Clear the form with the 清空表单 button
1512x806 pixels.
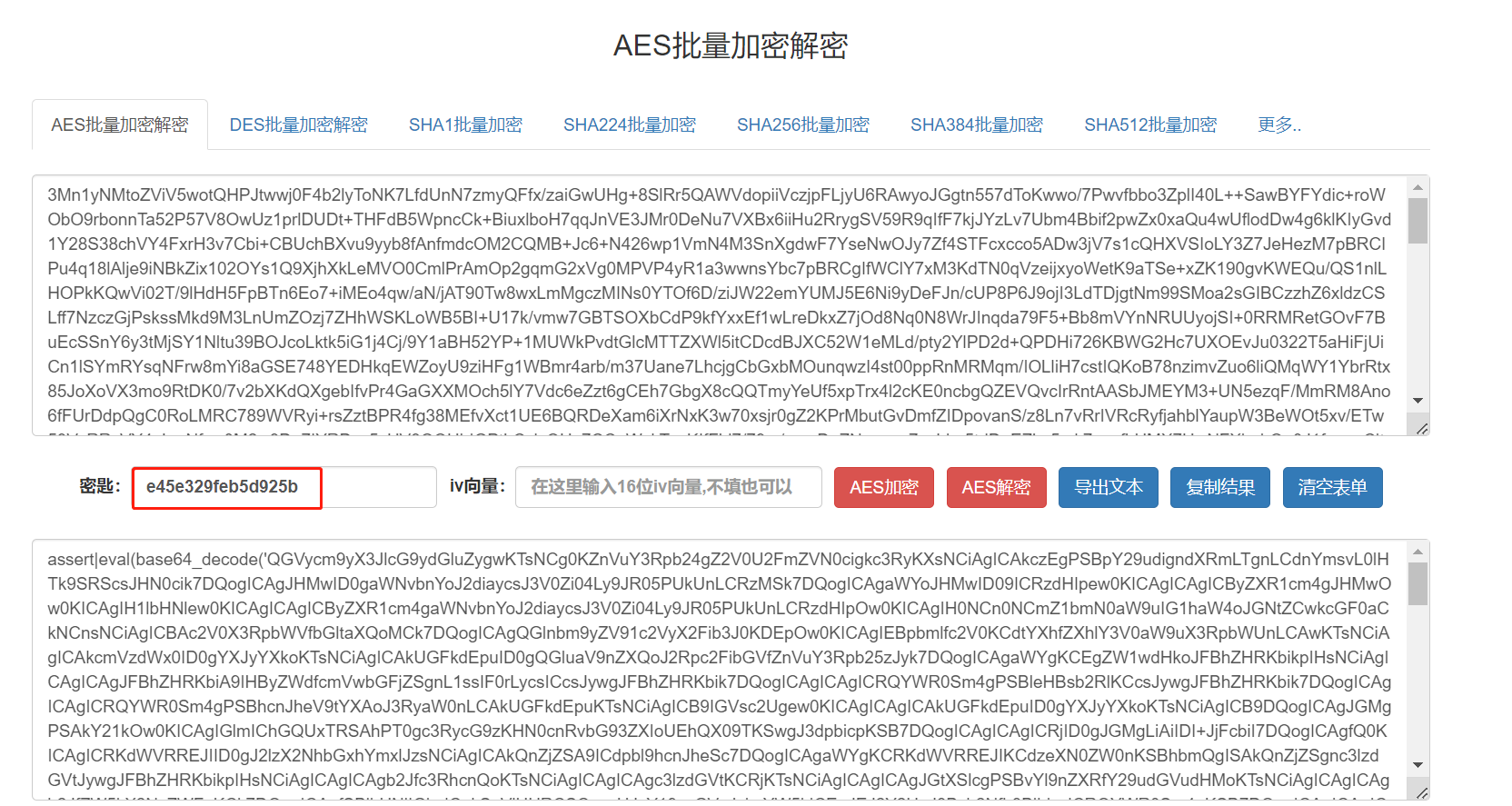1332,487
